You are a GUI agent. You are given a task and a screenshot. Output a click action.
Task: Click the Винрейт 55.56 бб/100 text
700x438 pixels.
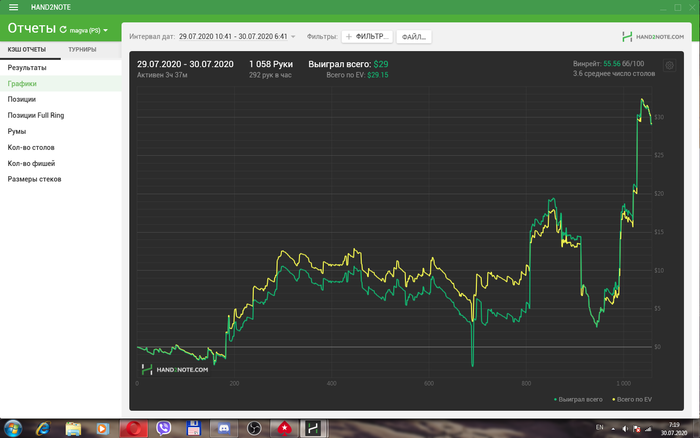pos(608,64)
